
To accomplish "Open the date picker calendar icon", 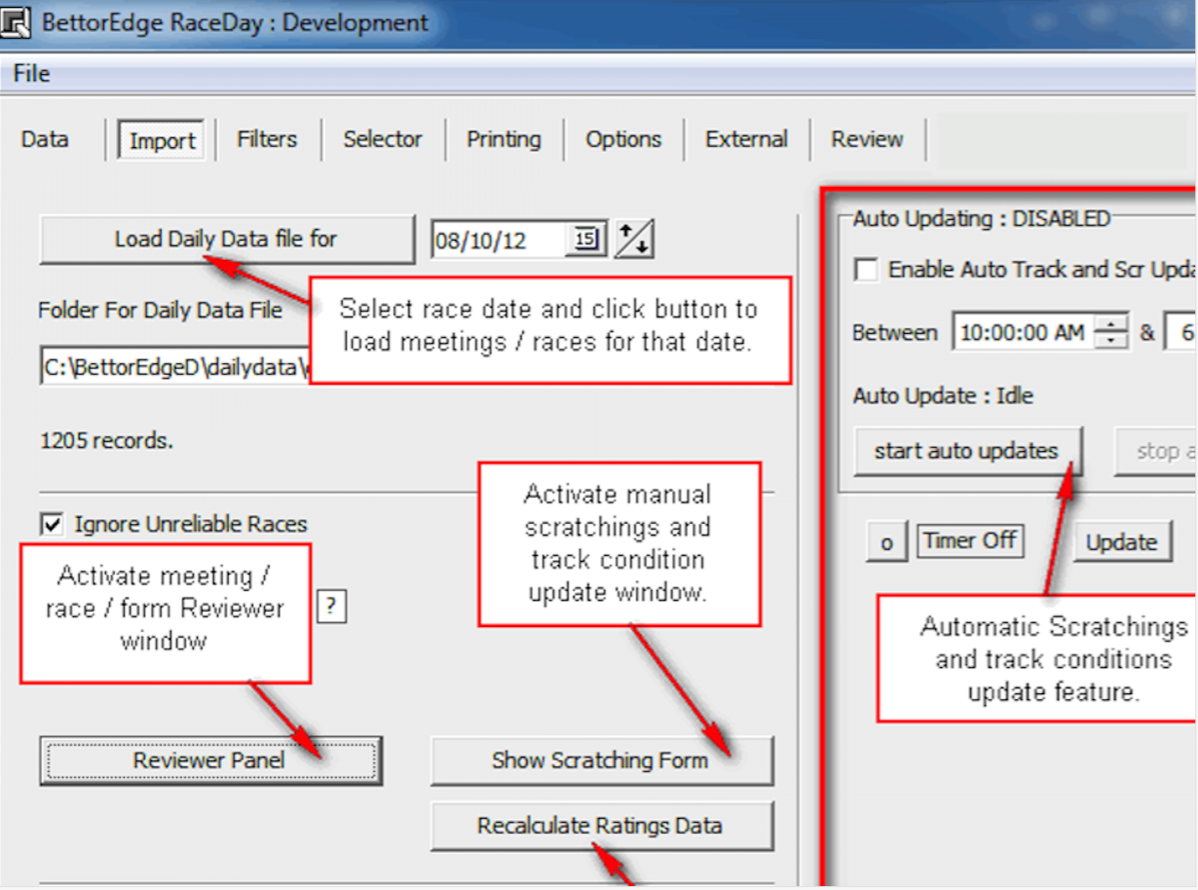I will [587, 240].
